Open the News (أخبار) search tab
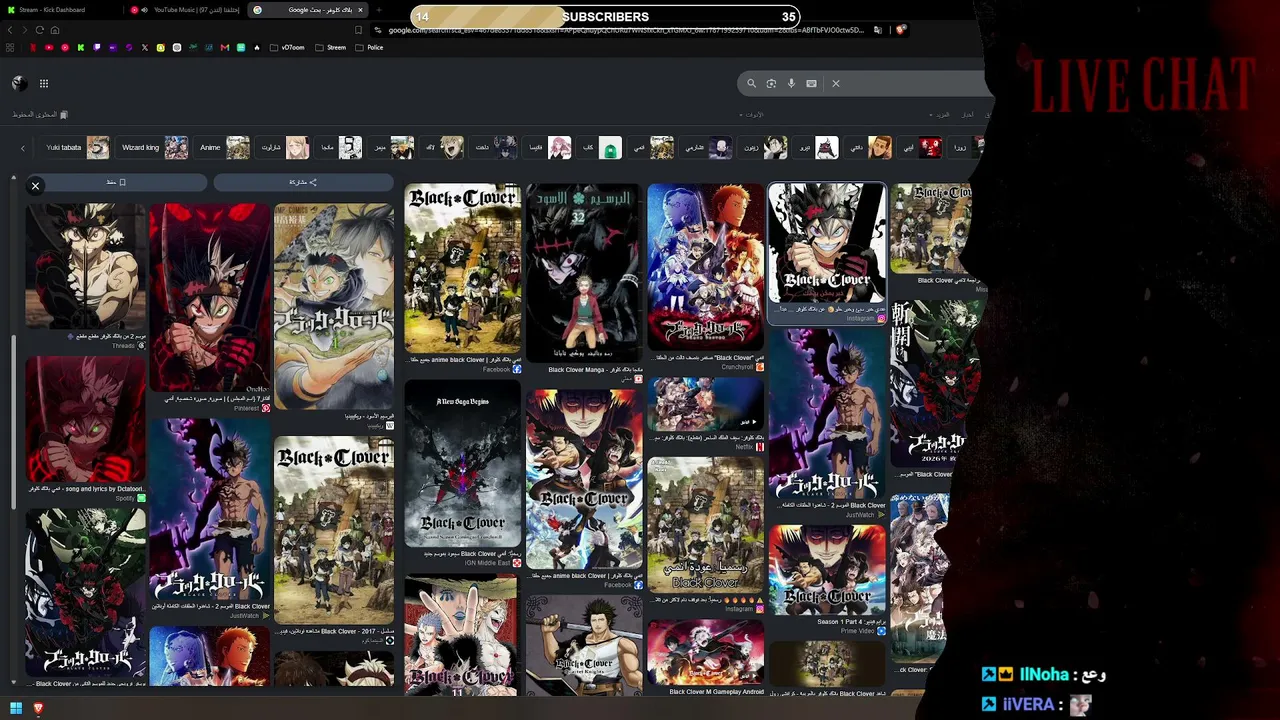 (x=968, y=115)
